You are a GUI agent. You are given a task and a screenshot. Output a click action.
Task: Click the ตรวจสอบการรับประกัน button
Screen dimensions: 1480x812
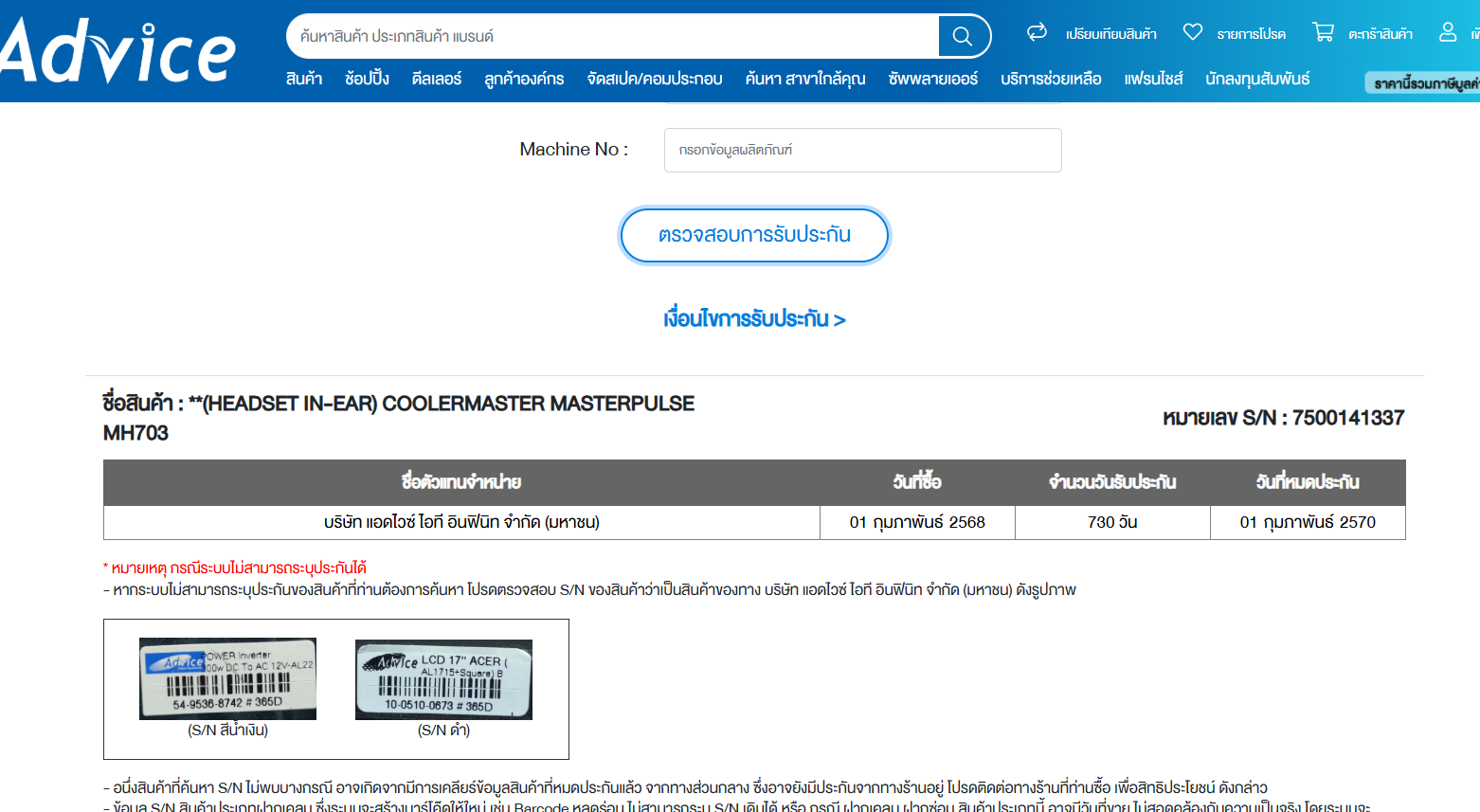[x=754, y=235]
